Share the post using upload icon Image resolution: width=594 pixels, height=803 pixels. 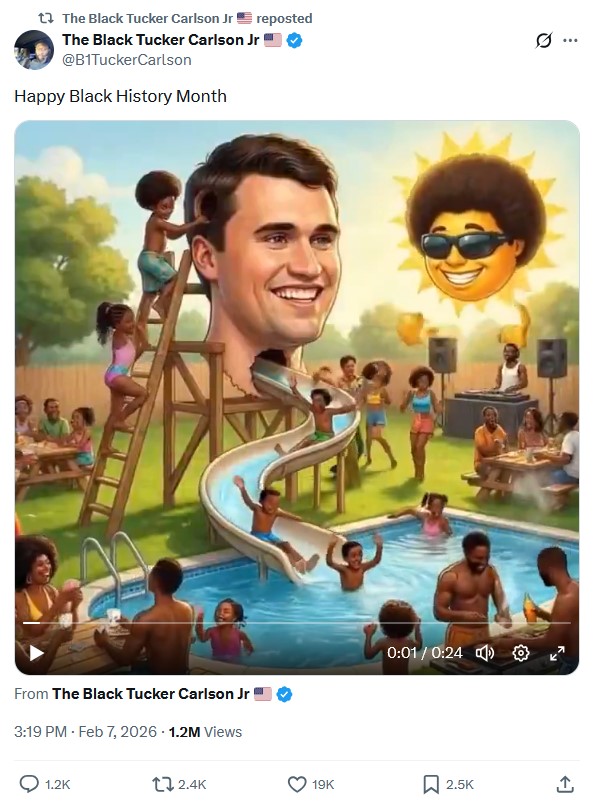pyautogui.click(x=565, y=784)
